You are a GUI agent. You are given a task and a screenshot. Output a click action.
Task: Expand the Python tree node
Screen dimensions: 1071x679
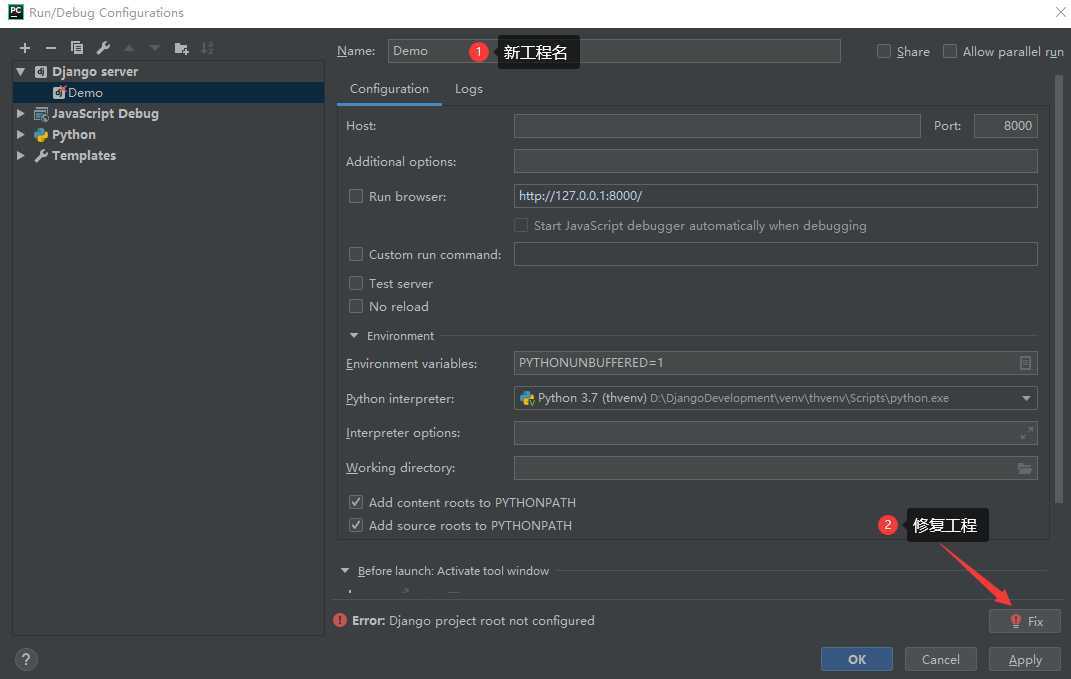[20, 135]
